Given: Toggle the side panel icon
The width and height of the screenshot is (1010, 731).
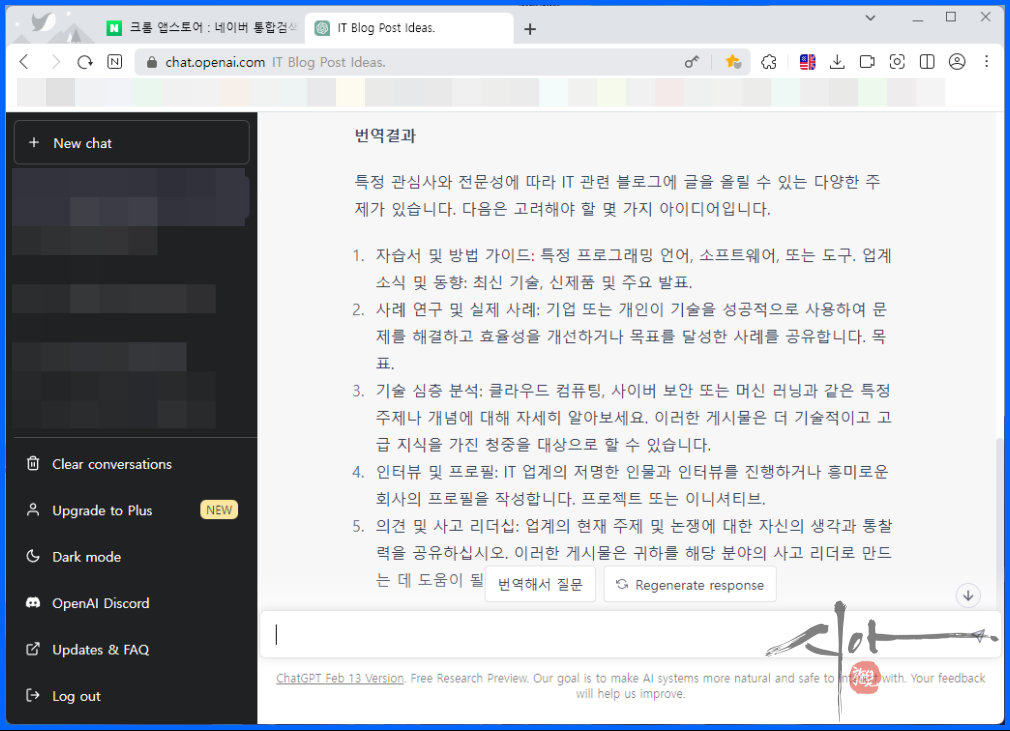Looking at the screenshot, I should 927,62.
